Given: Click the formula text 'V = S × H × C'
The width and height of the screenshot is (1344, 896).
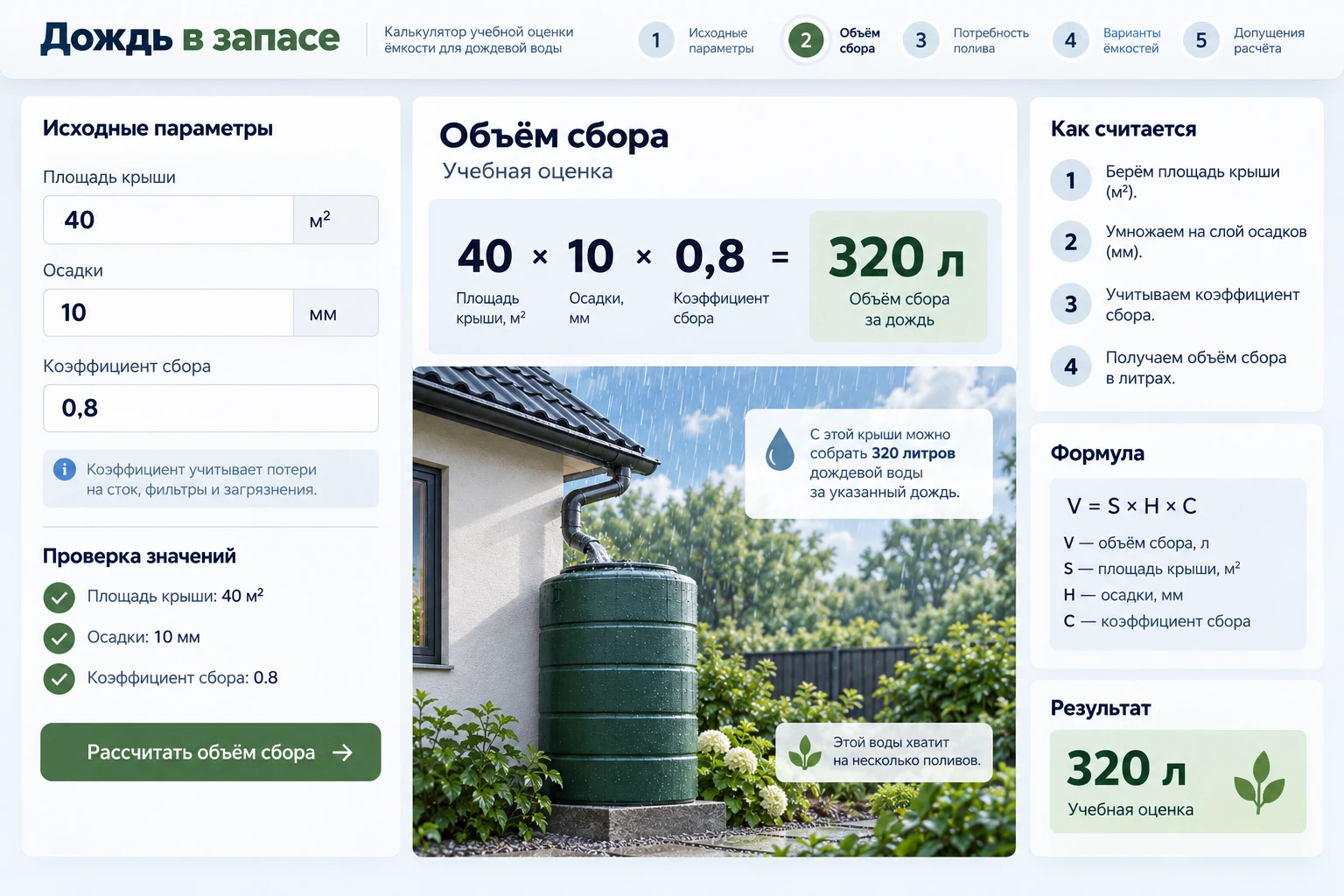Looking at the screenshot, I should point(1131,506).
